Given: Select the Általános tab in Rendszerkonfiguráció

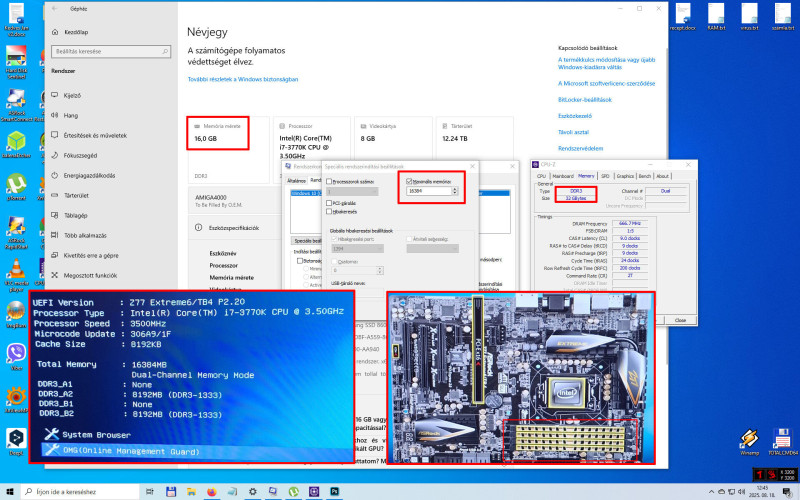Looking at the screenshot, I should click(x=296, y=181).
